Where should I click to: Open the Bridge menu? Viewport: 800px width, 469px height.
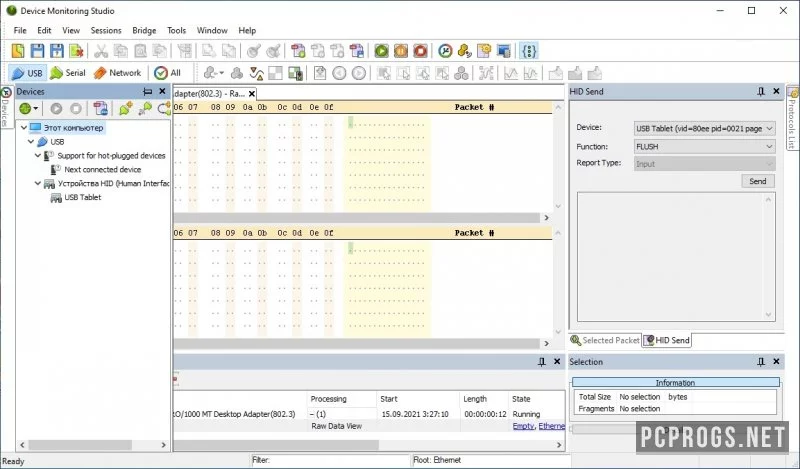pyautogui.click(x=144, y=31)
